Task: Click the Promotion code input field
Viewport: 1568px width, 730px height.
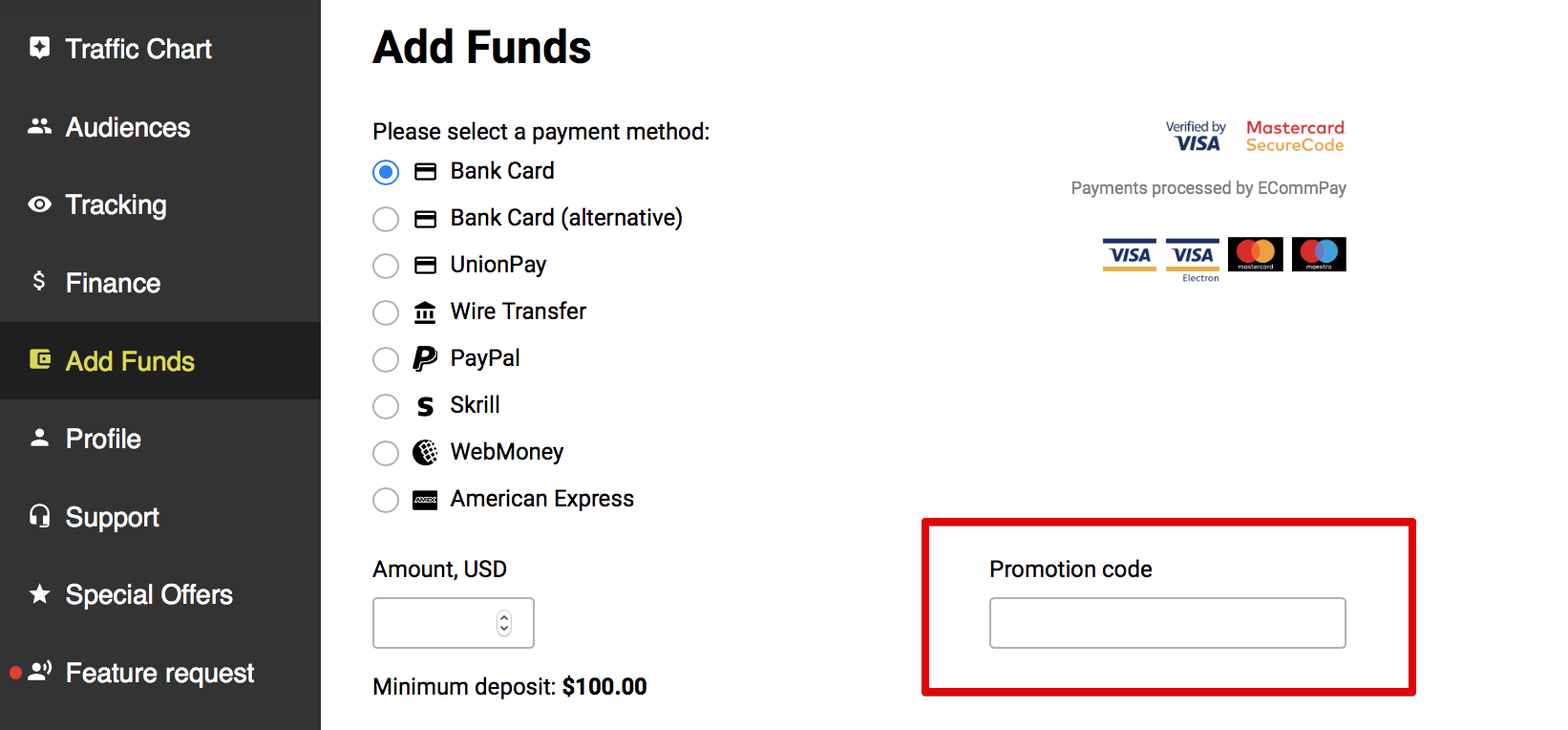Action: 1168,623
